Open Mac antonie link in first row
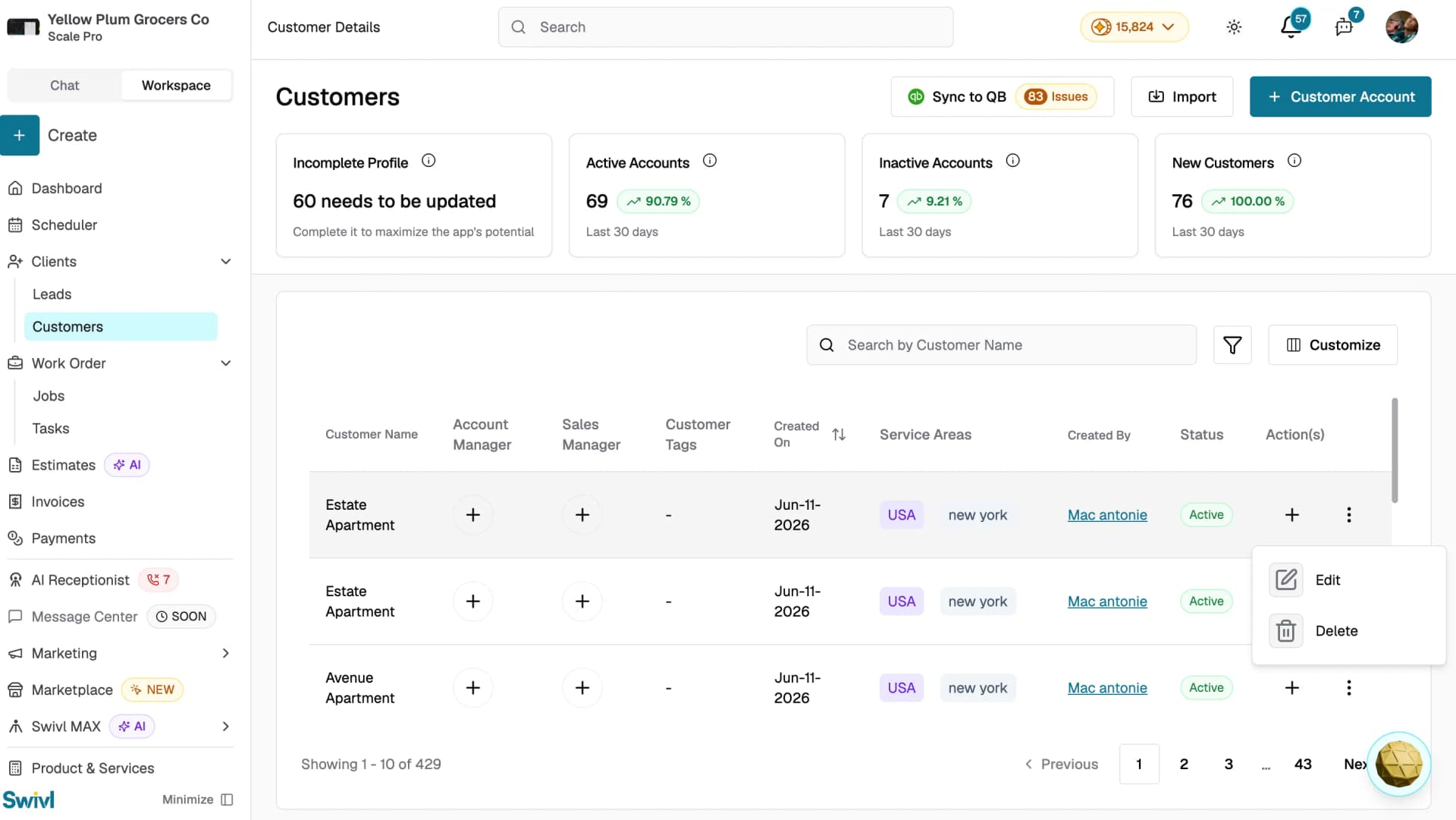Image resolution: width=1456 pixels, height=820 pixels. tap(1107, 515)
